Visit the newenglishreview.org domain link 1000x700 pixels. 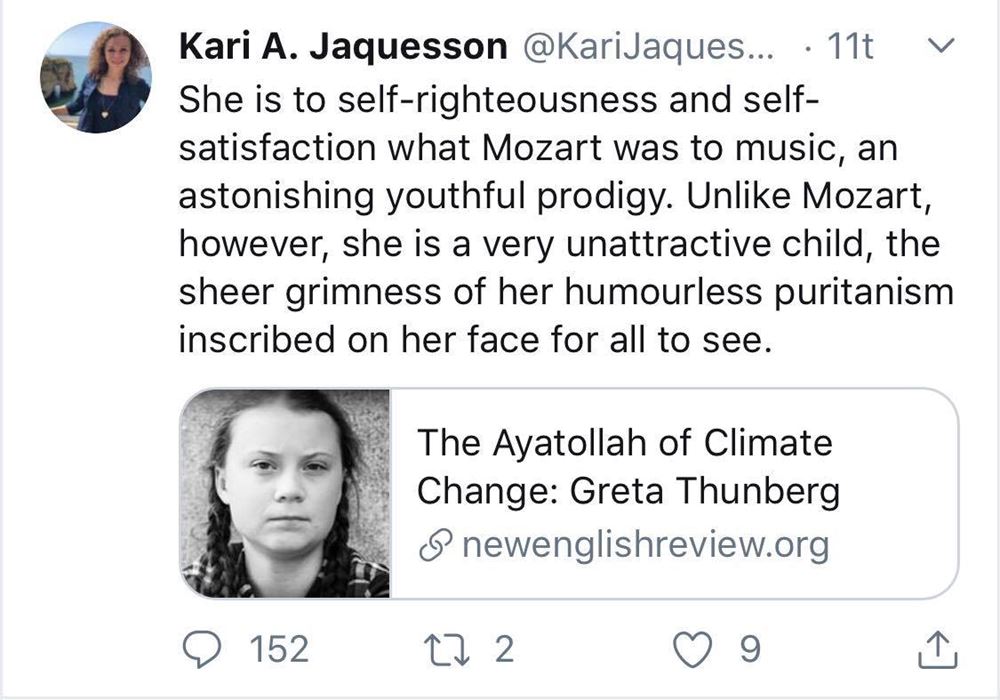point(645,546)
